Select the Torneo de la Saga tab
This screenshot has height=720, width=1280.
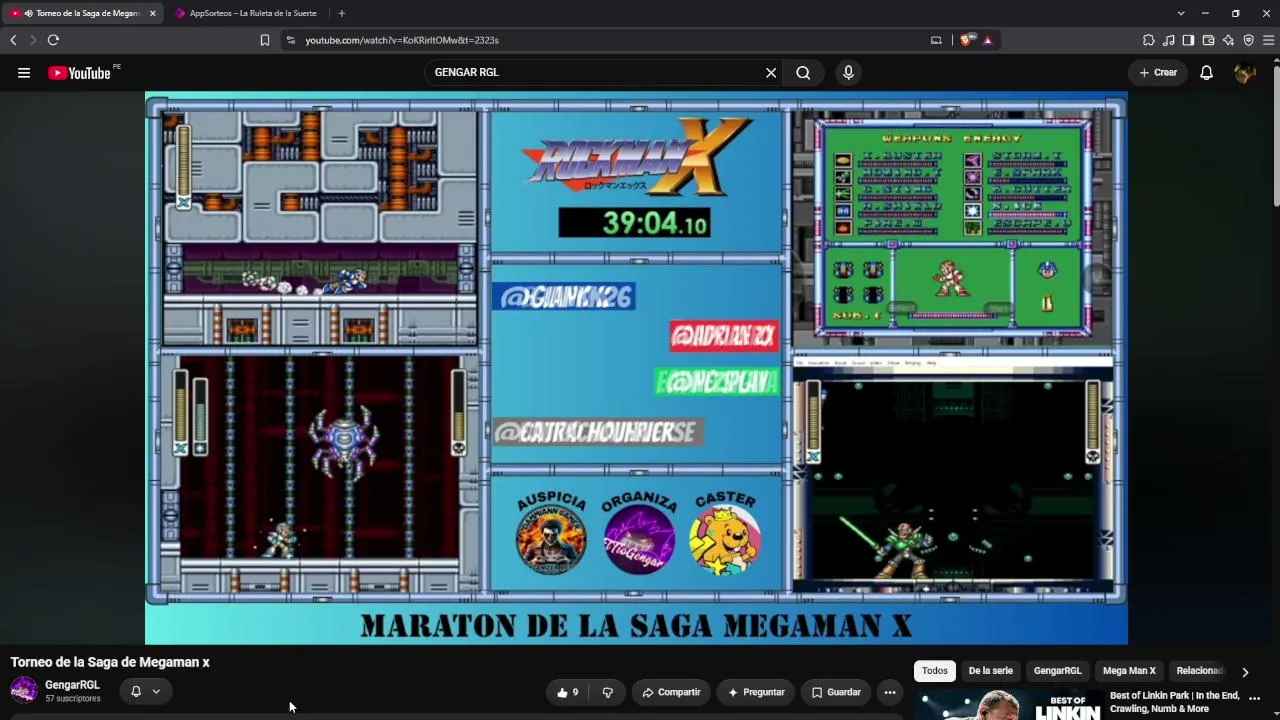tap(82, 13)
